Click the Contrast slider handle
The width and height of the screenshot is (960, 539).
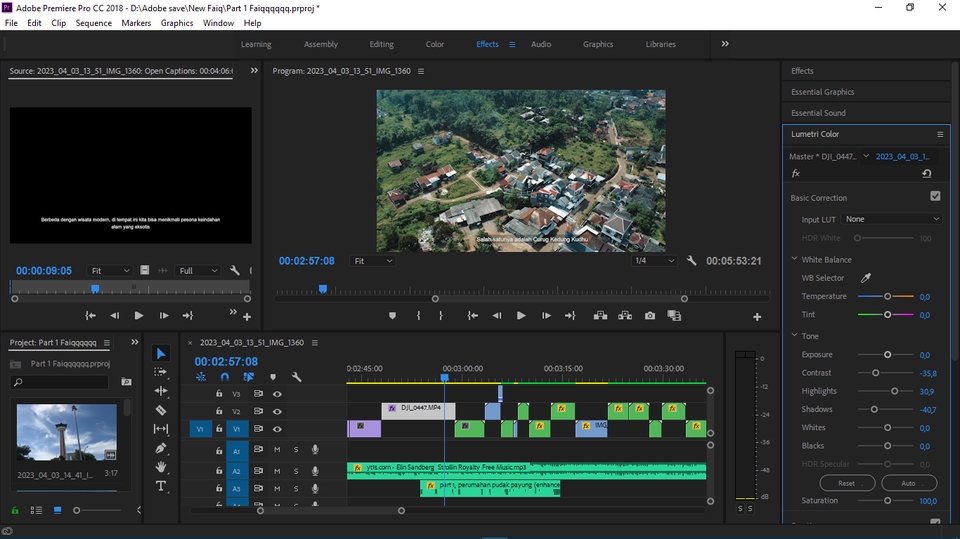pyautogui.click(x=876, y=373)
